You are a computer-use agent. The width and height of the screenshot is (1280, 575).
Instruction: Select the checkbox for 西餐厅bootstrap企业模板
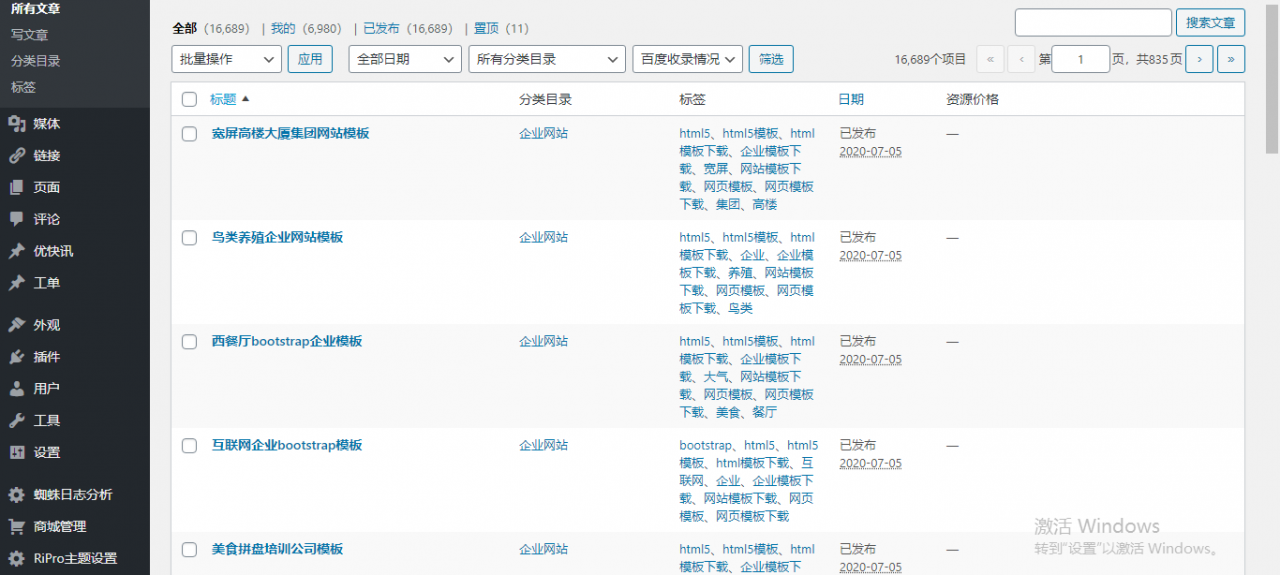click(190, 342)
